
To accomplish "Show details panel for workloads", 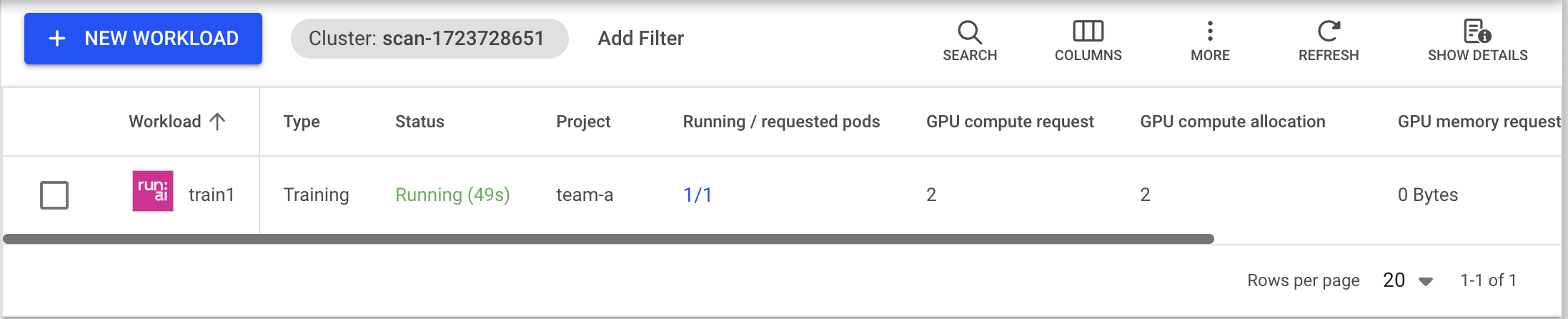I will [x=1477, y=41].
